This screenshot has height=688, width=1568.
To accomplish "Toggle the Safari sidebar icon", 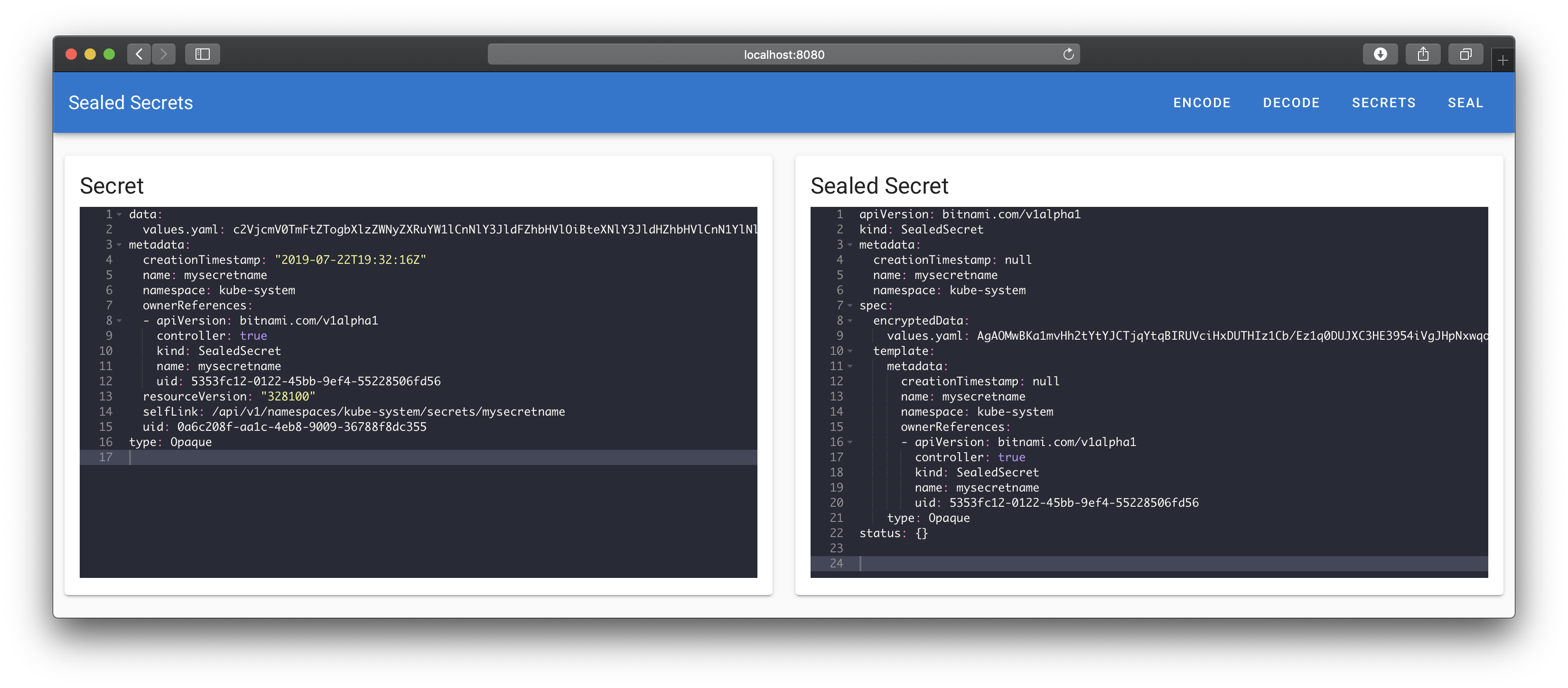I will point(202,54).
